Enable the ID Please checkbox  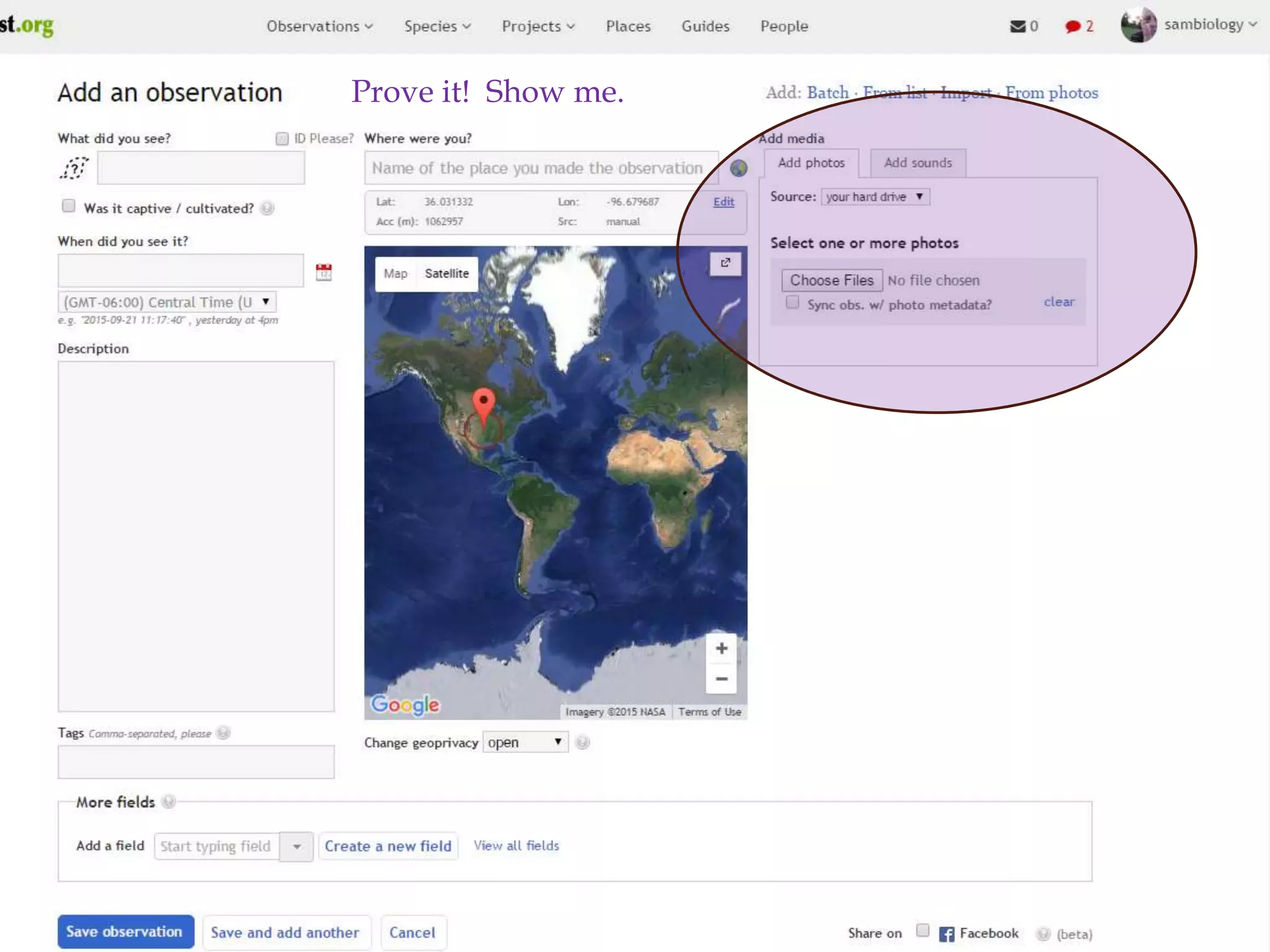tap(282, 138)
